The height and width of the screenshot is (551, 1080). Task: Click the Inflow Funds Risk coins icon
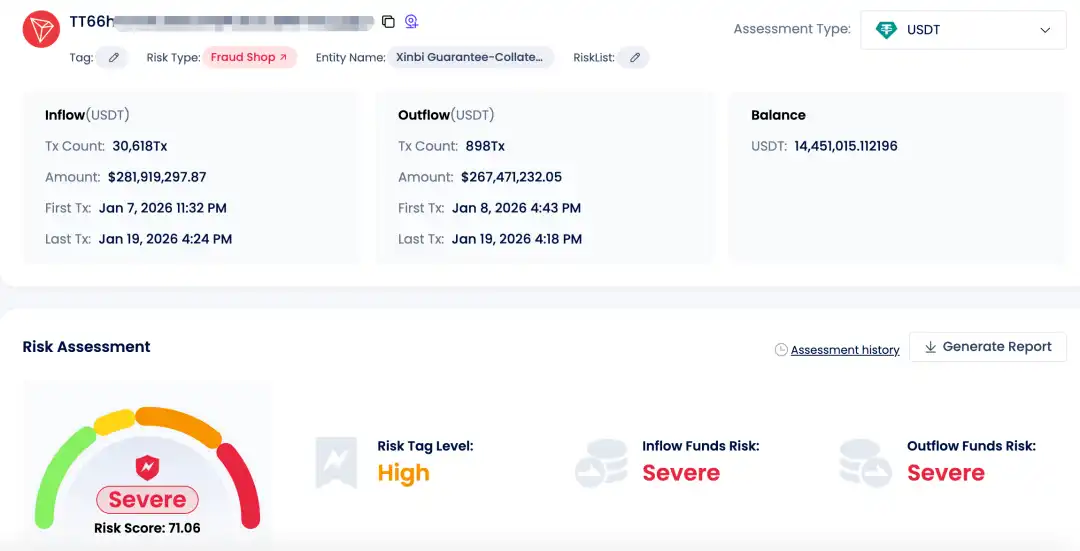(601, 462)
